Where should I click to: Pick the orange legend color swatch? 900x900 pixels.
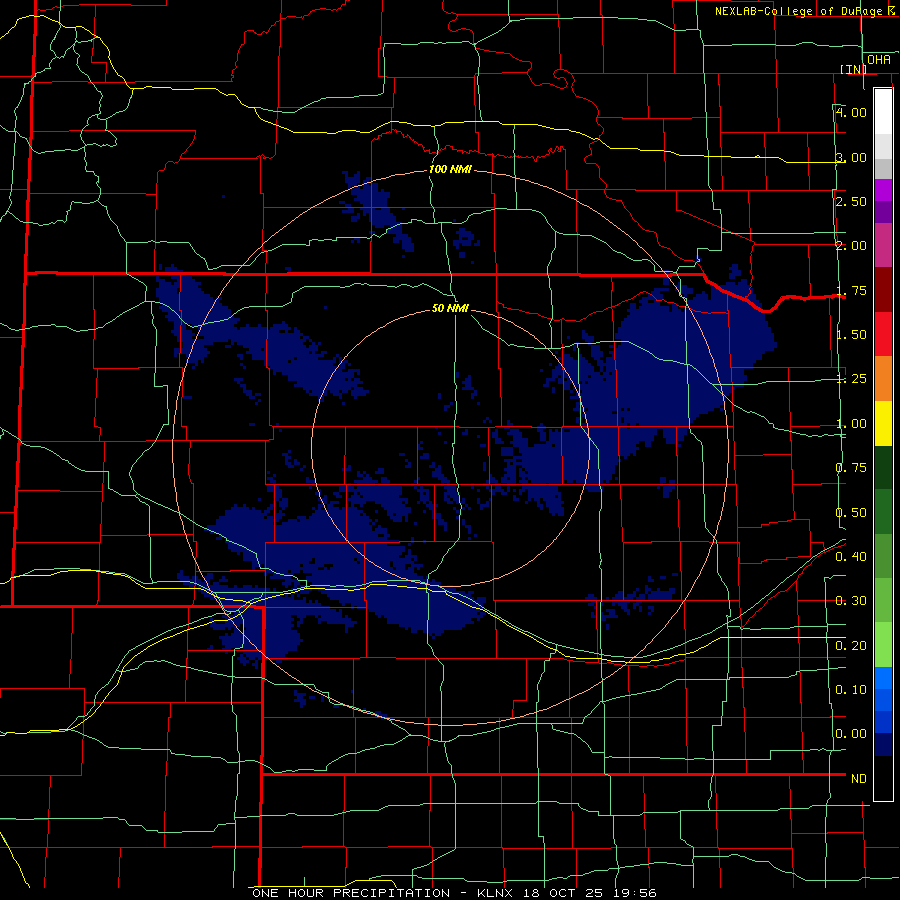pos(883,379)
